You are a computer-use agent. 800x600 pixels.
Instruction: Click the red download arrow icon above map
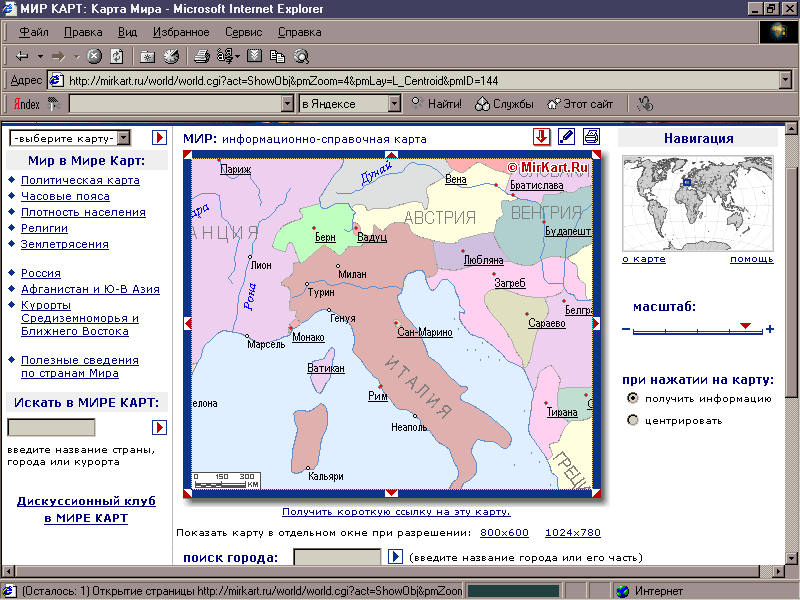pyautogui.click(x=541, y=137)
